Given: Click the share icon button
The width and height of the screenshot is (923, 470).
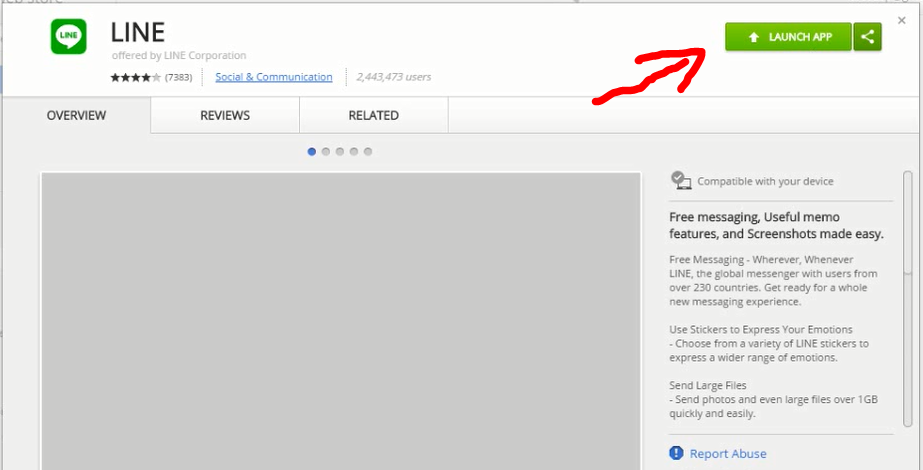Looking at the screenshot, I should pos(867,37).
